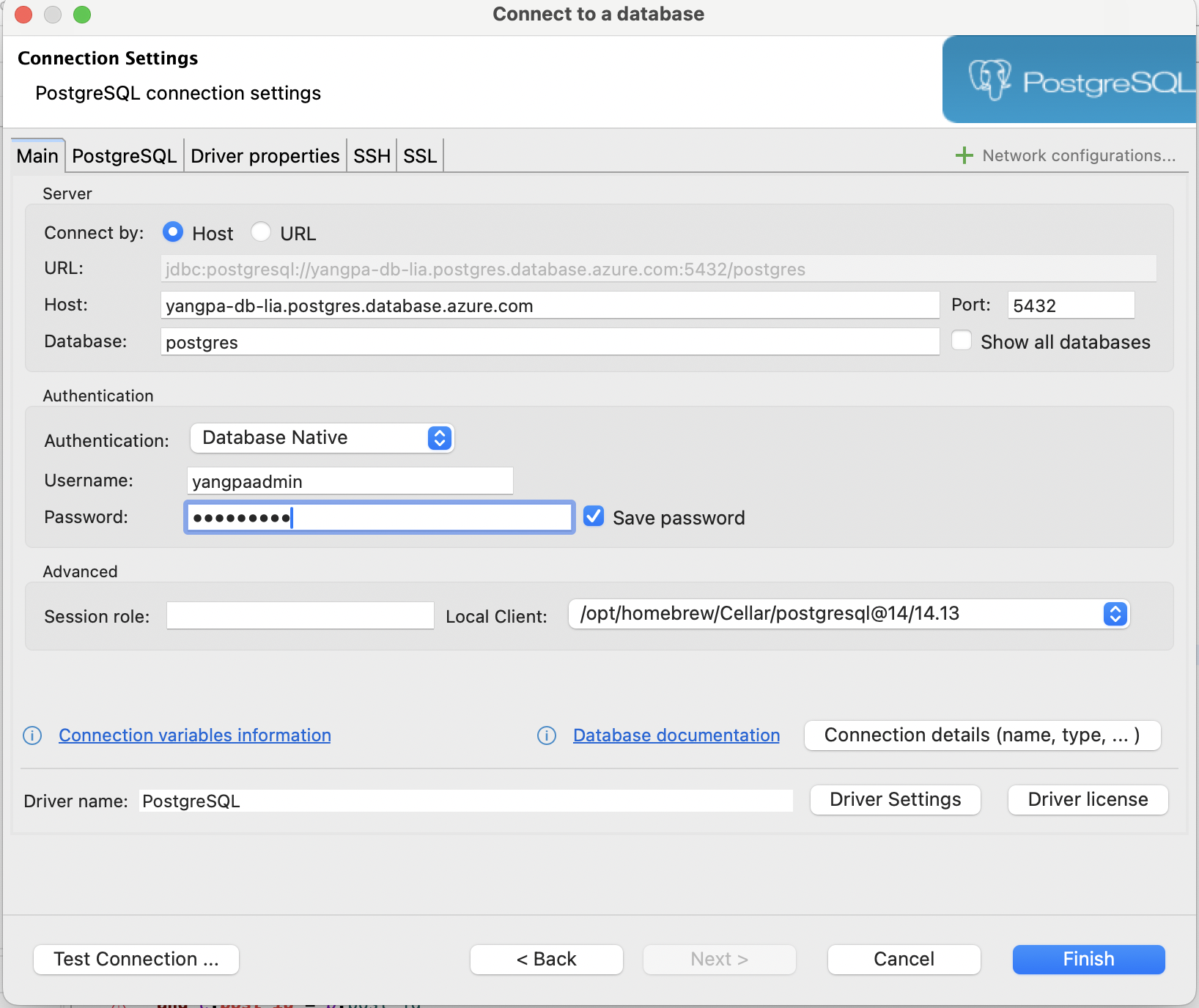
Task: Click info icon beside Connection variables information
Action: [32, 735]
